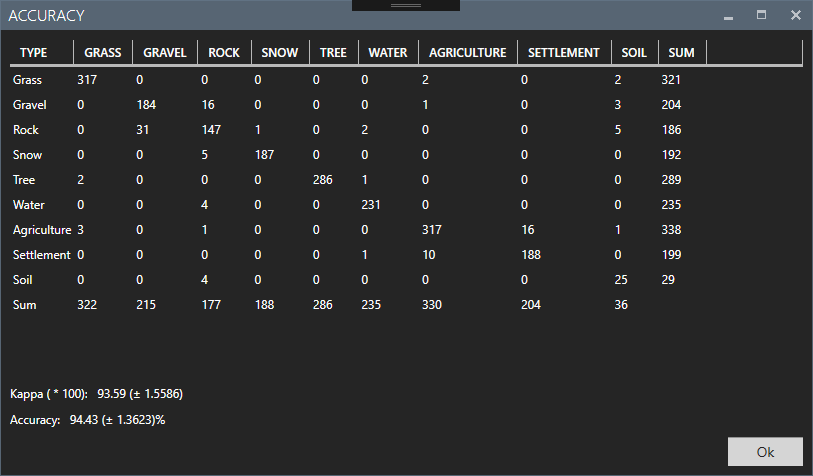This screenshot has height=476, width=813.
Task: Select the Gravel row label
Action: tap(30, 105)
